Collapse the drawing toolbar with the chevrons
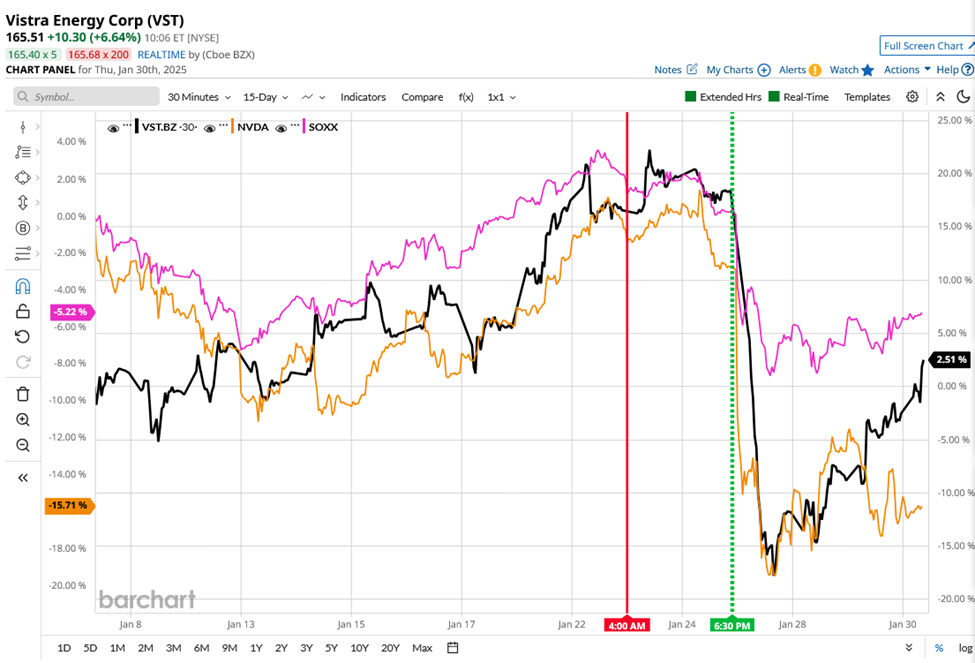The height and width of the screenshot is (663, 975). click(940, 97)
